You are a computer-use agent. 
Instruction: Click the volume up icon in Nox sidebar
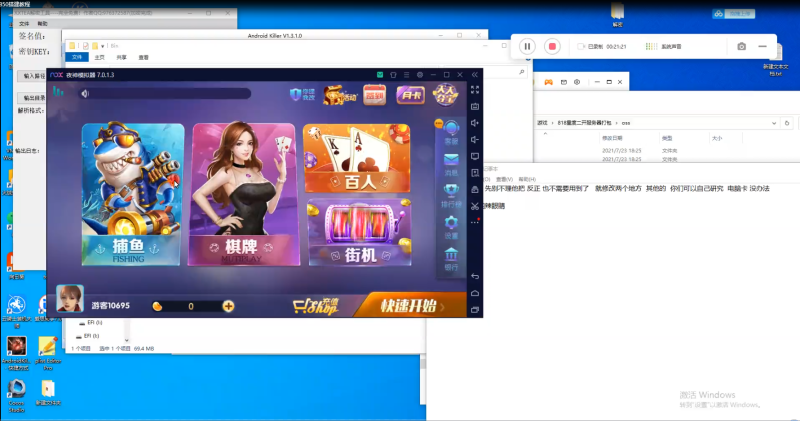coord(475,123)
